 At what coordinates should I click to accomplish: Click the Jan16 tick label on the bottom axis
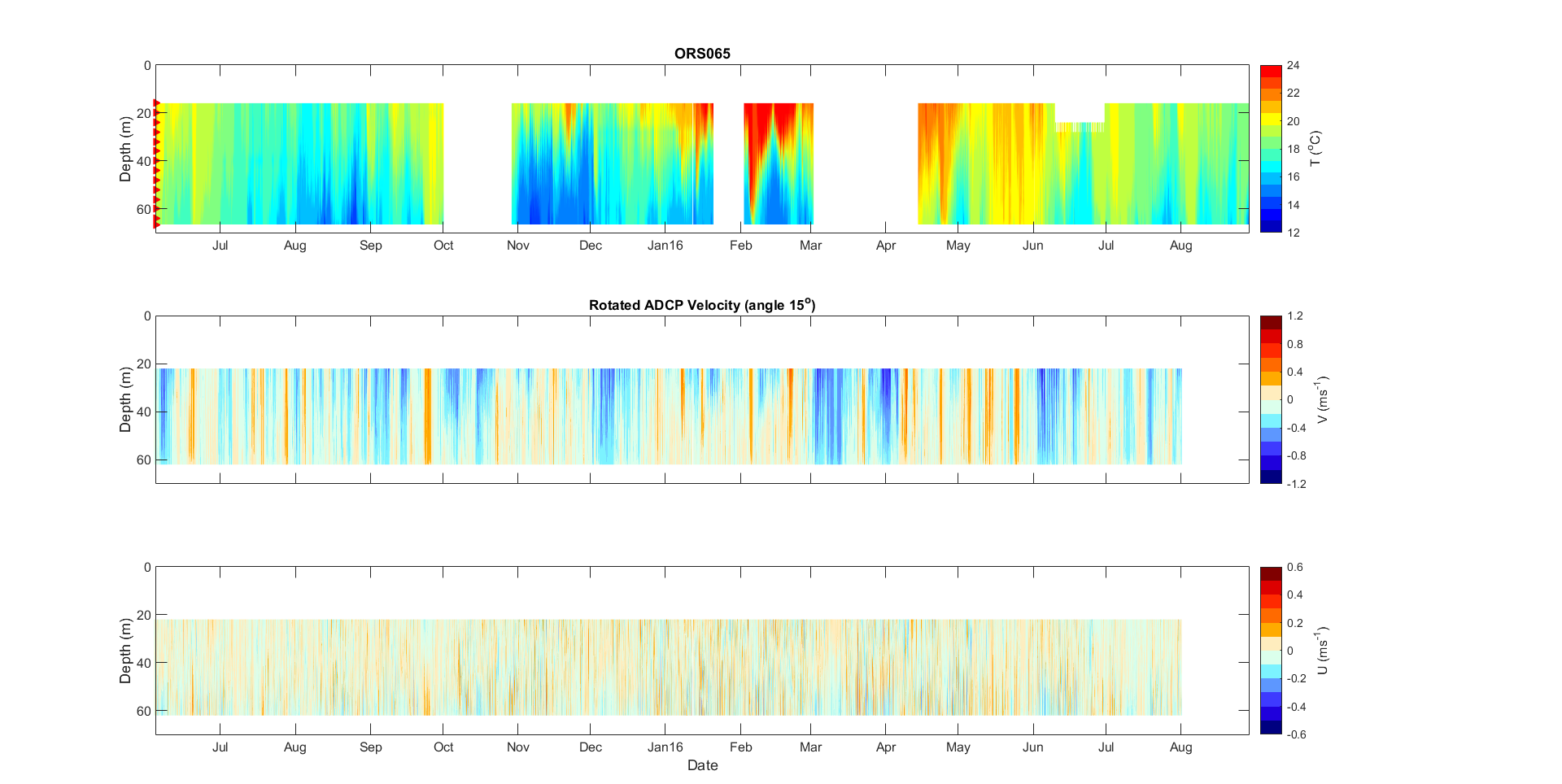coord(665,747)
